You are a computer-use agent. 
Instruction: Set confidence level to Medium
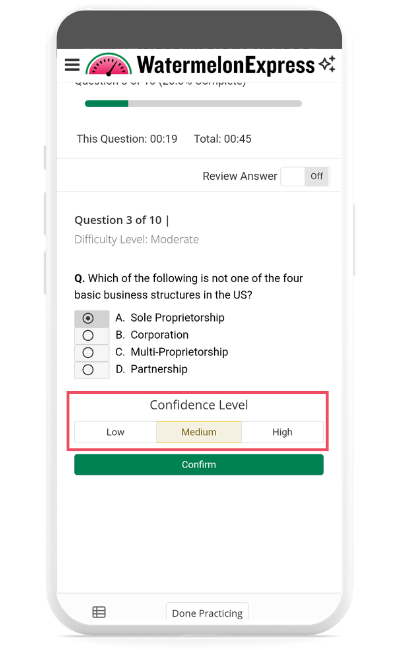199,432
